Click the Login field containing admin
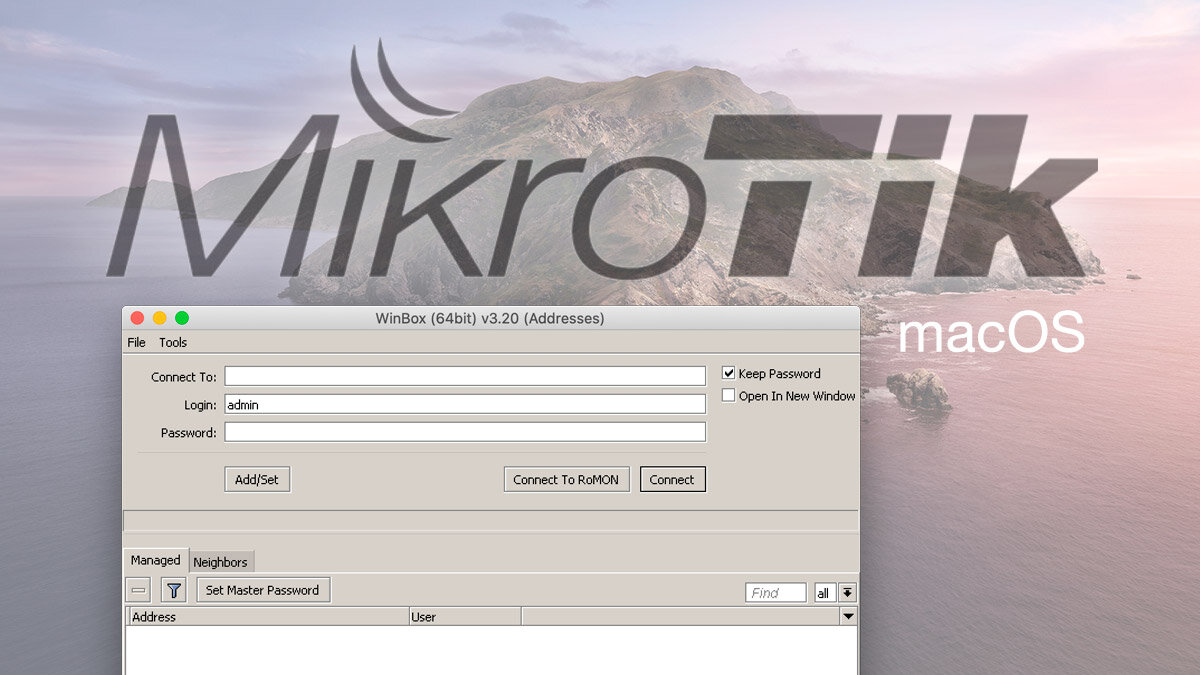 (465, 404)
